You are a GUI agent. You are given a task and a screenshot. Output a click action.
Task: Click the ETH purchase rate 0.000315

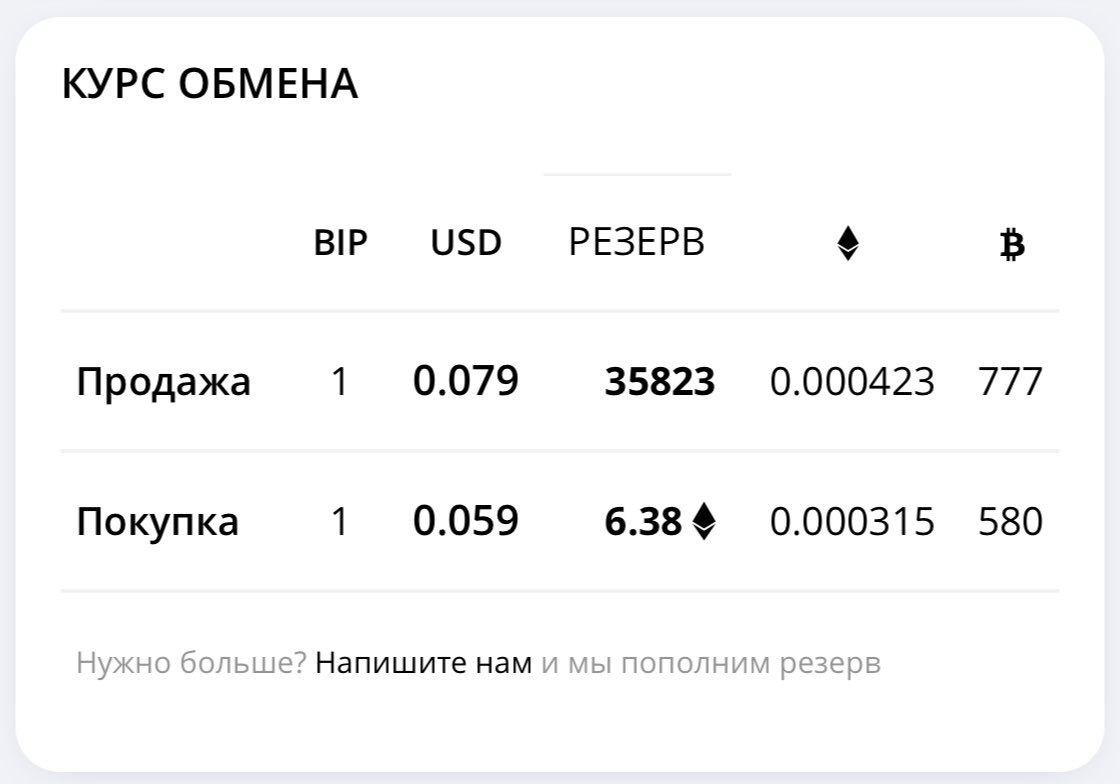(852, 521)
